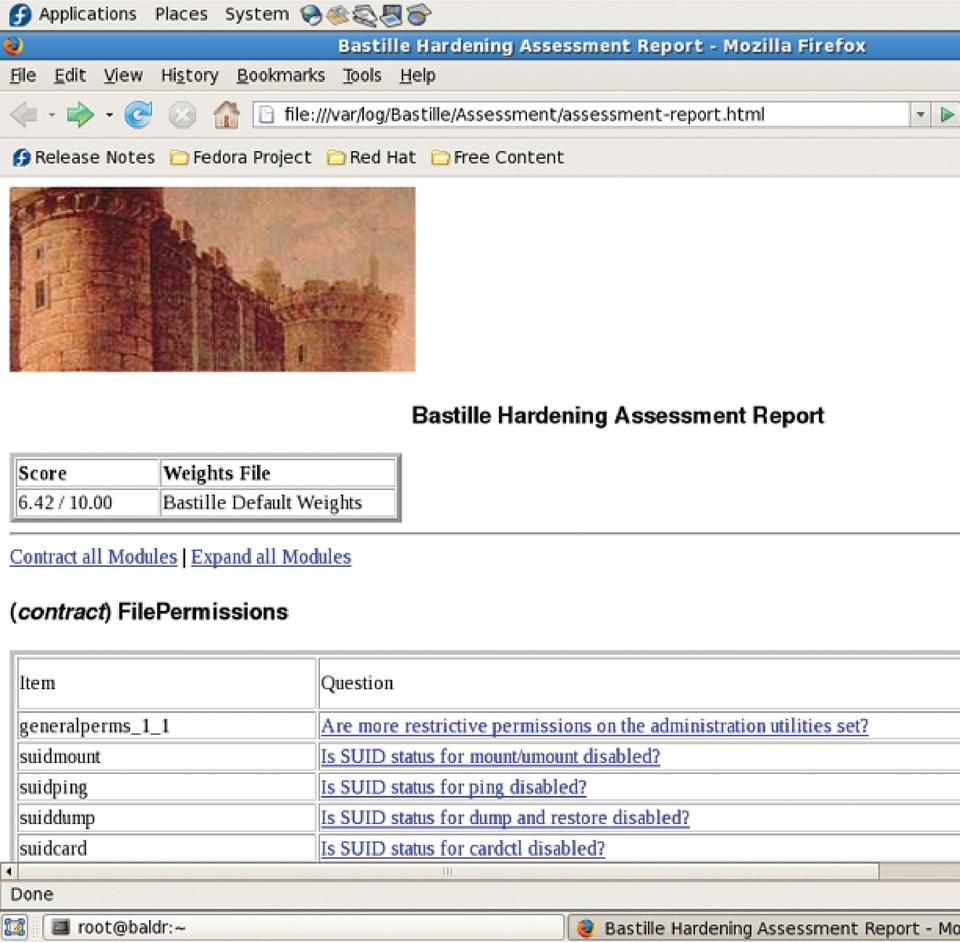The image size is (960, 942).
Task: Reload the page with the refresh icon
Action: click(138, 115)
